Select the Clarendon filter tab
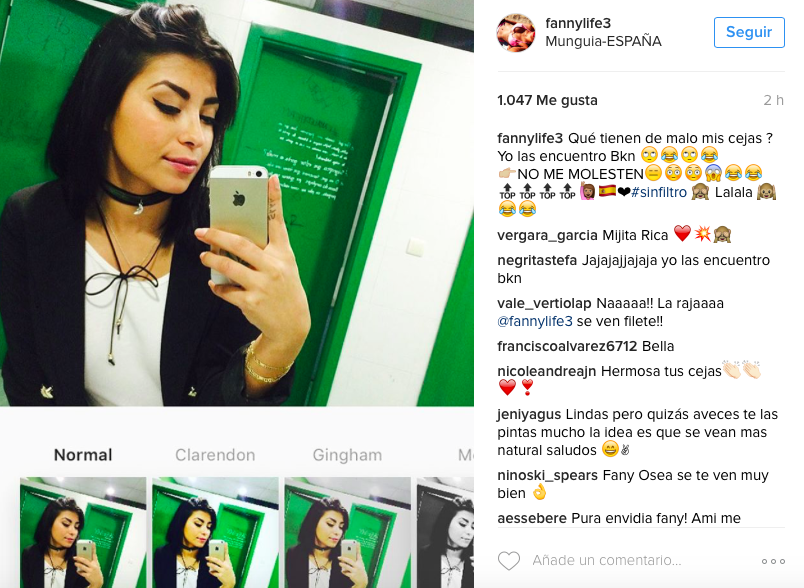 215,455
